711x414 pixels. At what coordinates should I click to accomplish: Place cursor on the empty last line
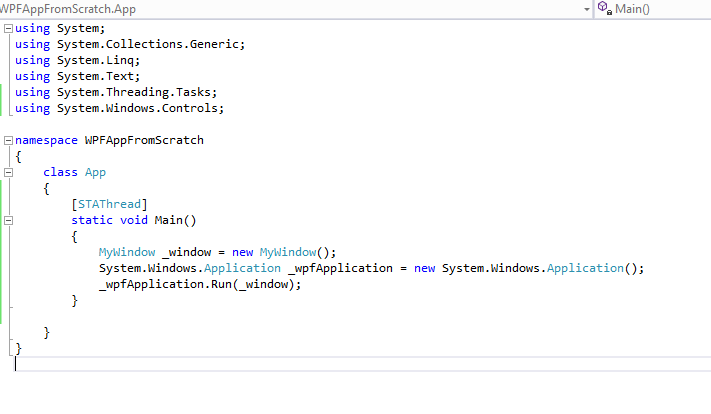pyautogui.click(x=363, y=364)
